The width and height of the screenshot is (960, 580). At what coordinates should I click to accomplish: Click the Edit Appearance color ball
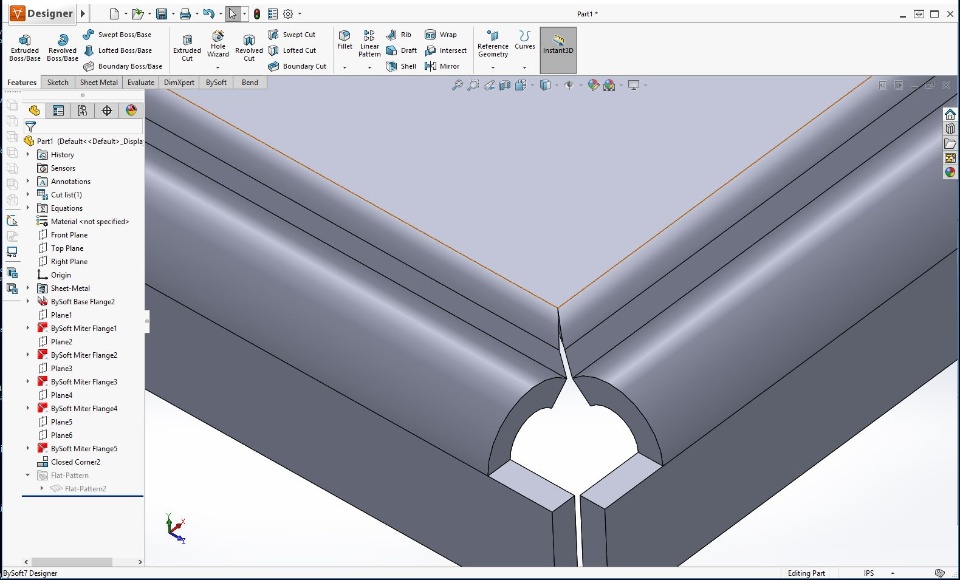pyautogui.click(x=593, y=85)
